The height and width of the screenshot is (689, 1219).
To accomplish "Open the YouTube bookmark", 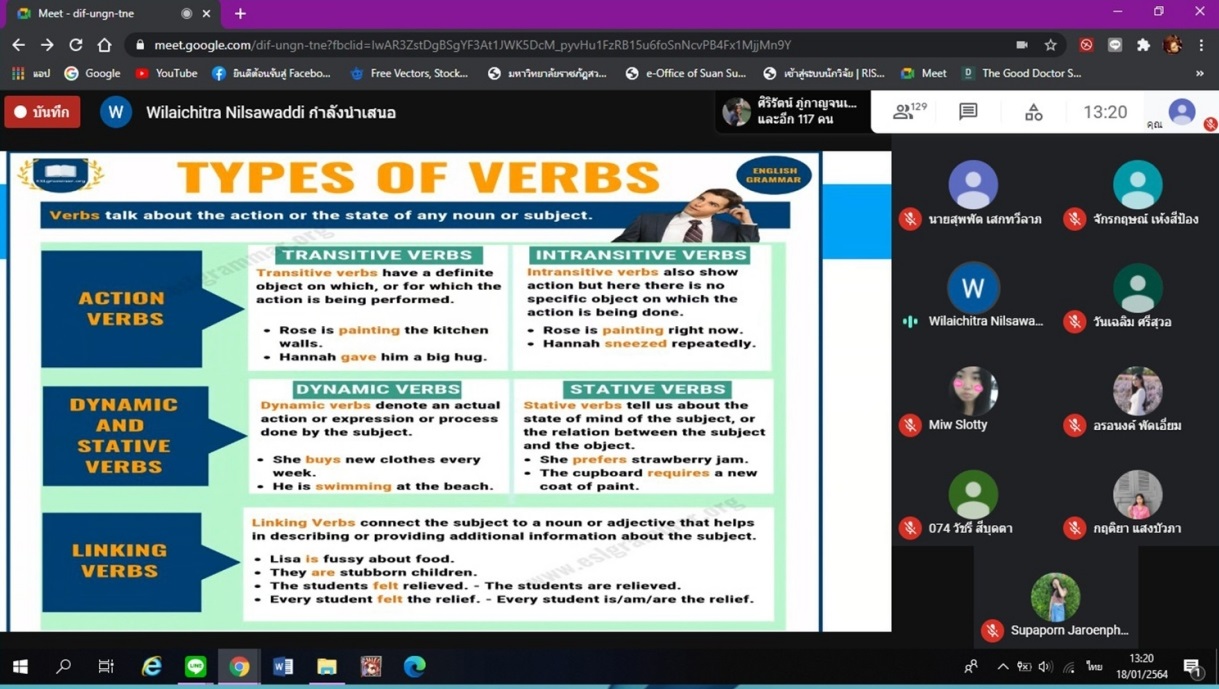I will coord(166,73).
